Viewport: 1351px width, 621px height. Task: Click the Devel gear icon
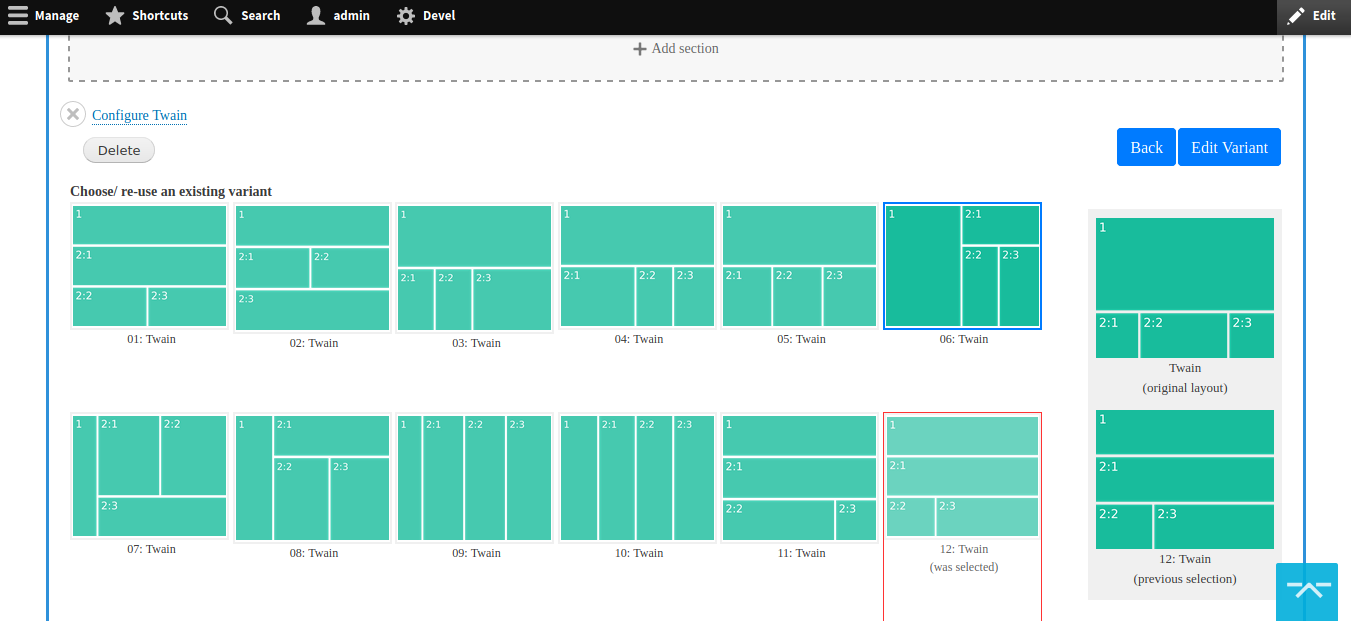(406, 16)
